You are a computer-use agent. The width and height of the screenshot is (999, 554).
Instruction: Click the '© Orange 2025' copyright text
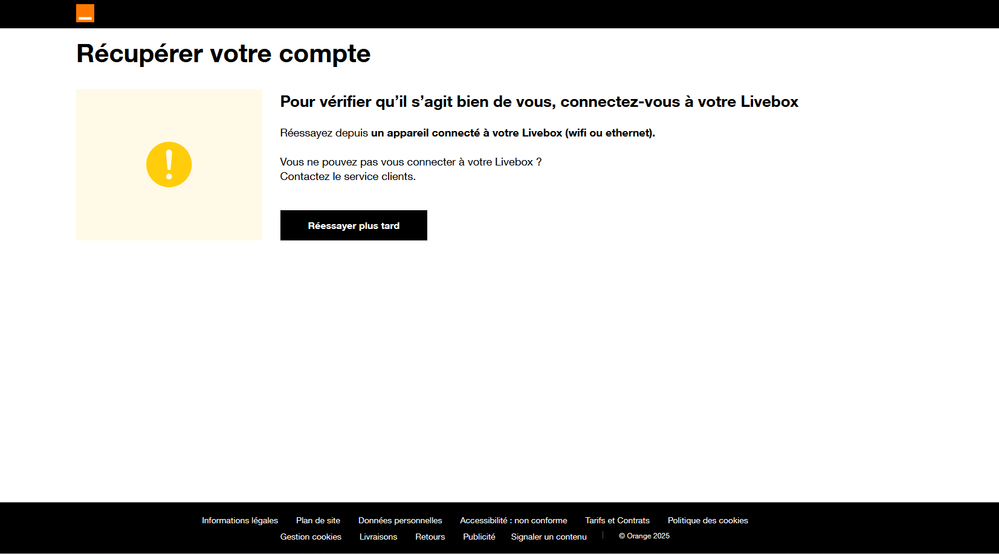point(644,536)
